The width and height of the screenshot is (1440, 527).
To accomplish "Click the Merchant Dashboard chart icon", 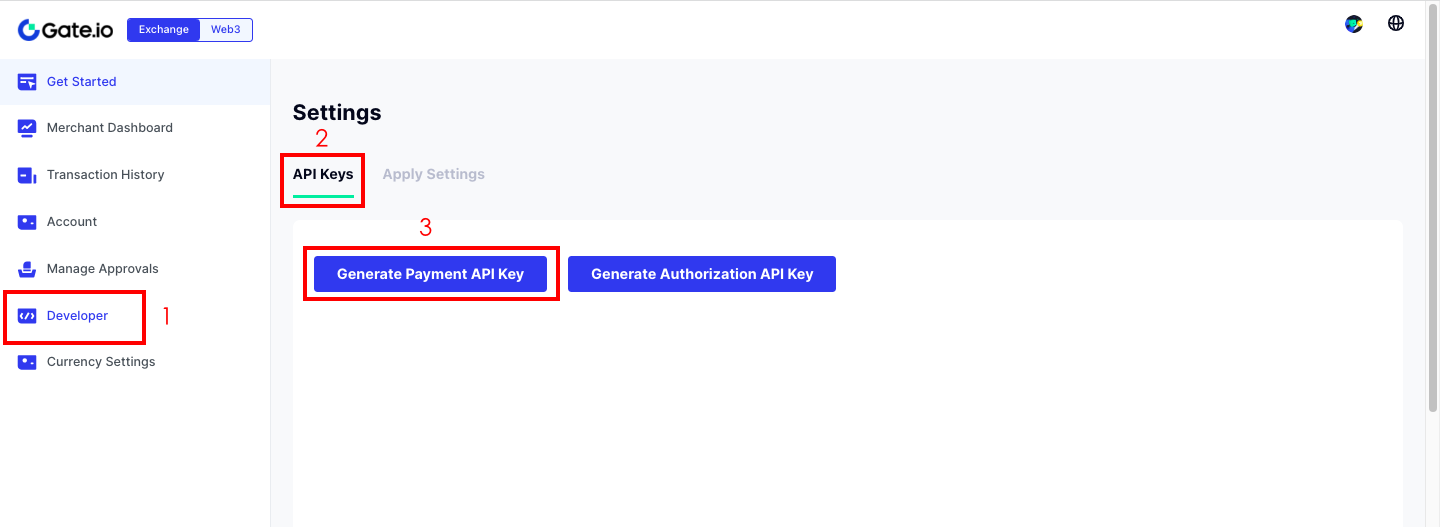I will 27,128.
